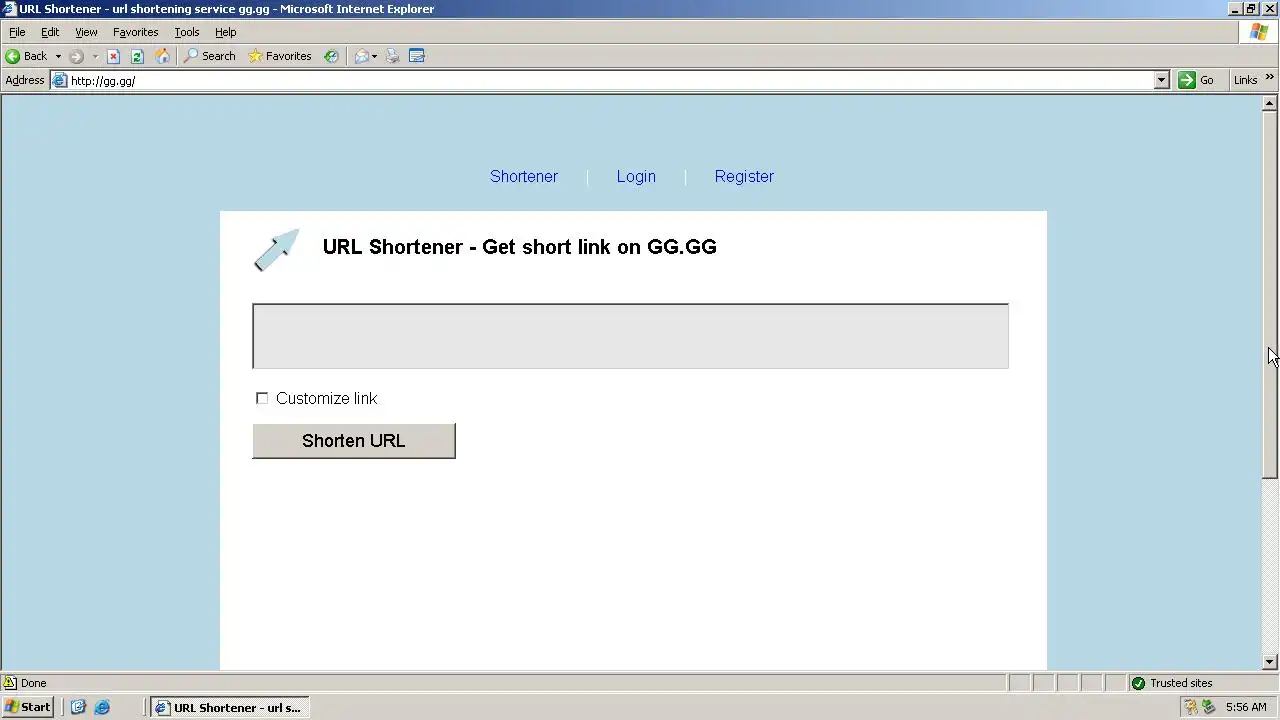This screenshot has height=720, width=1280.
Task: Open the Start menu
Action: (28, 707)
